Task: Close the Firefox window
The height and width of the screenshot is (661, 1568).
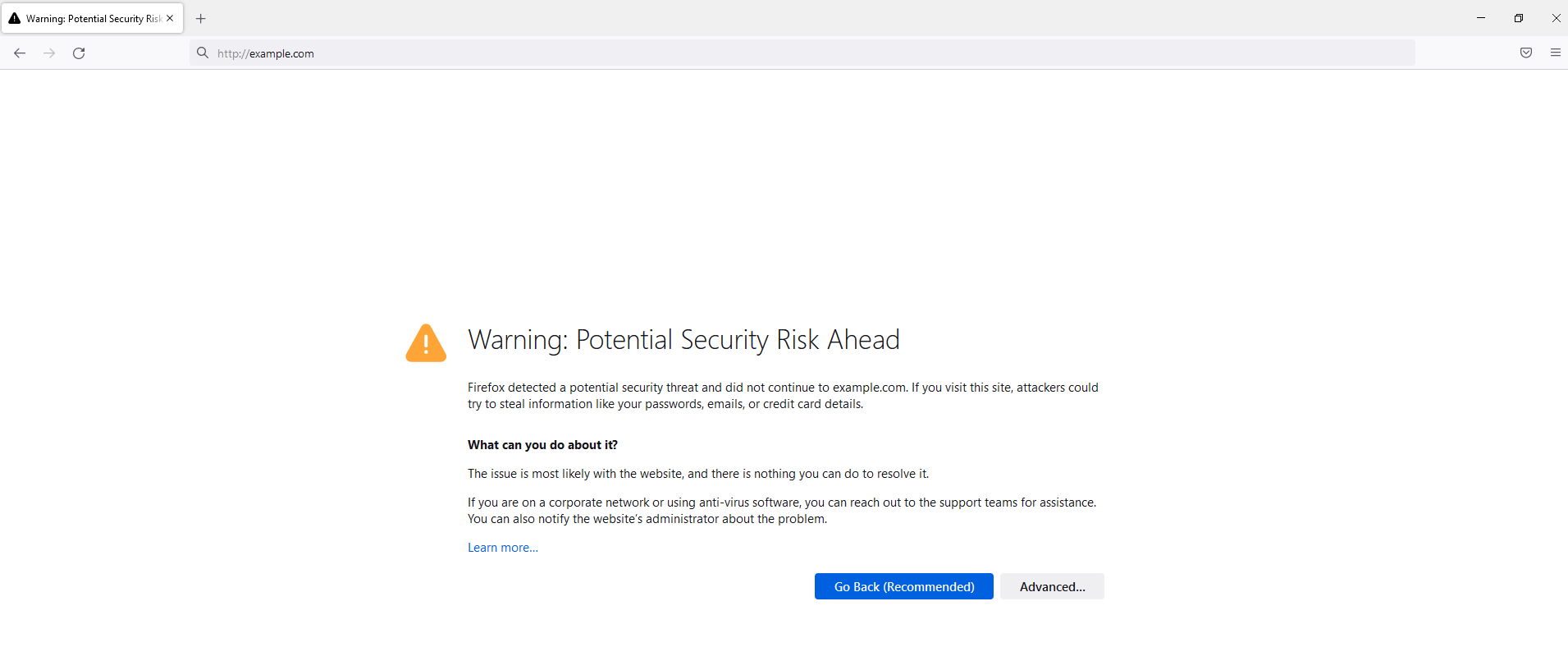Action: pyautogui.click(x=1556, y=18)
